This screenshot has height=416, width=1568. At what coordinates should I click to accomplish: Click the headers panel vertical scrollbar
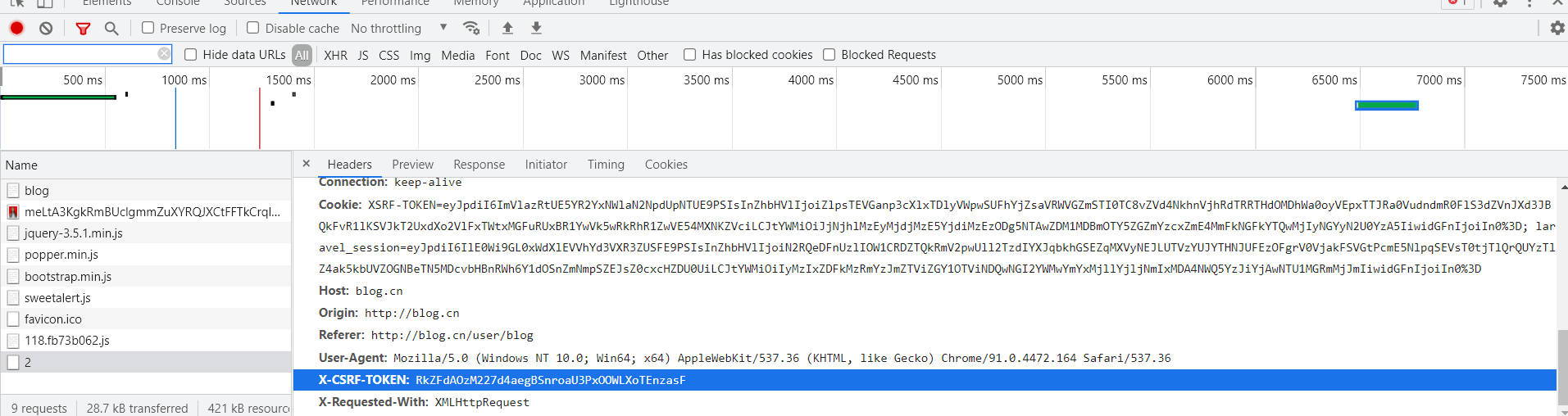tap(1562, 369)
